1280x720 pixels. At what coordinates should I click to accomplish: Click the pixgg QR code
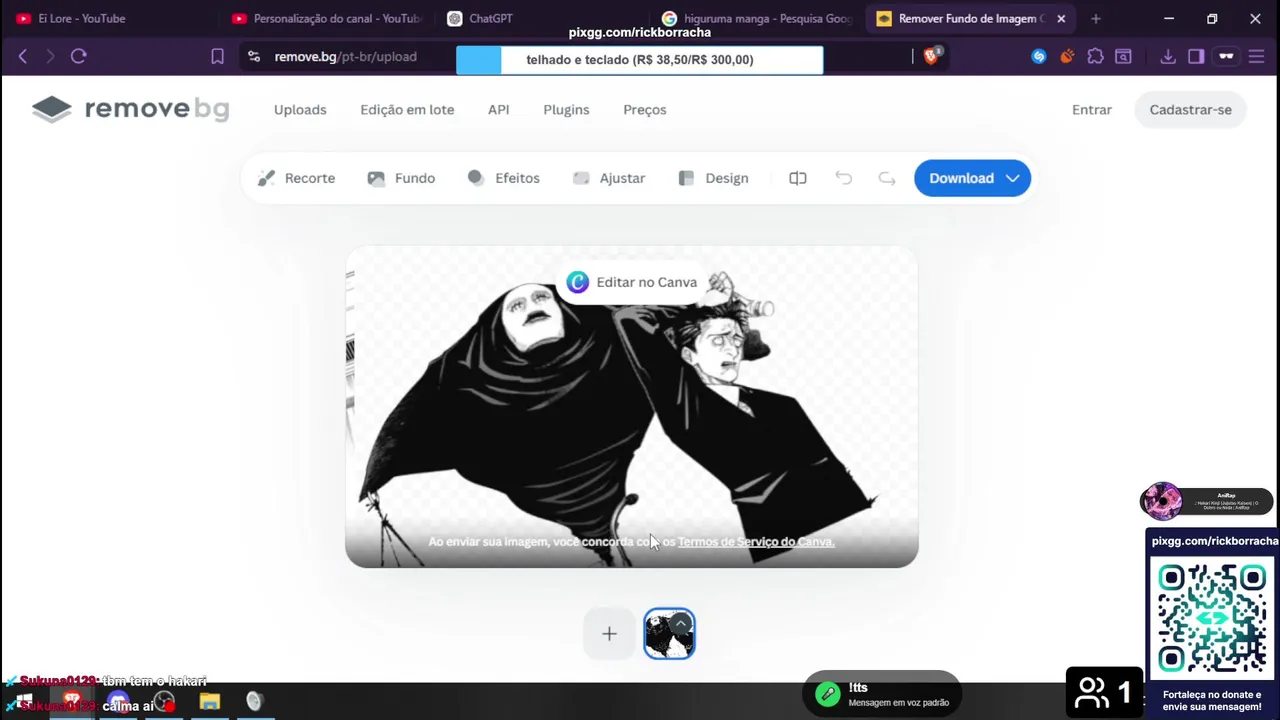pos(1212,619)
